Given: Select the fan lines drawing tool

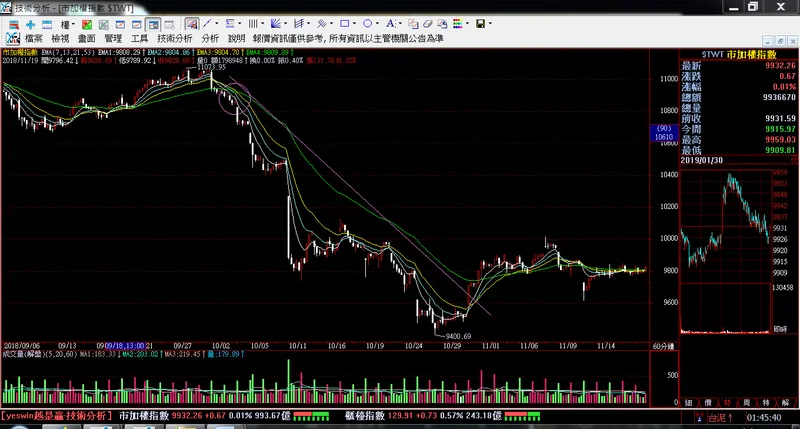Looking at the screenshot, I should [x=276, y=23].
